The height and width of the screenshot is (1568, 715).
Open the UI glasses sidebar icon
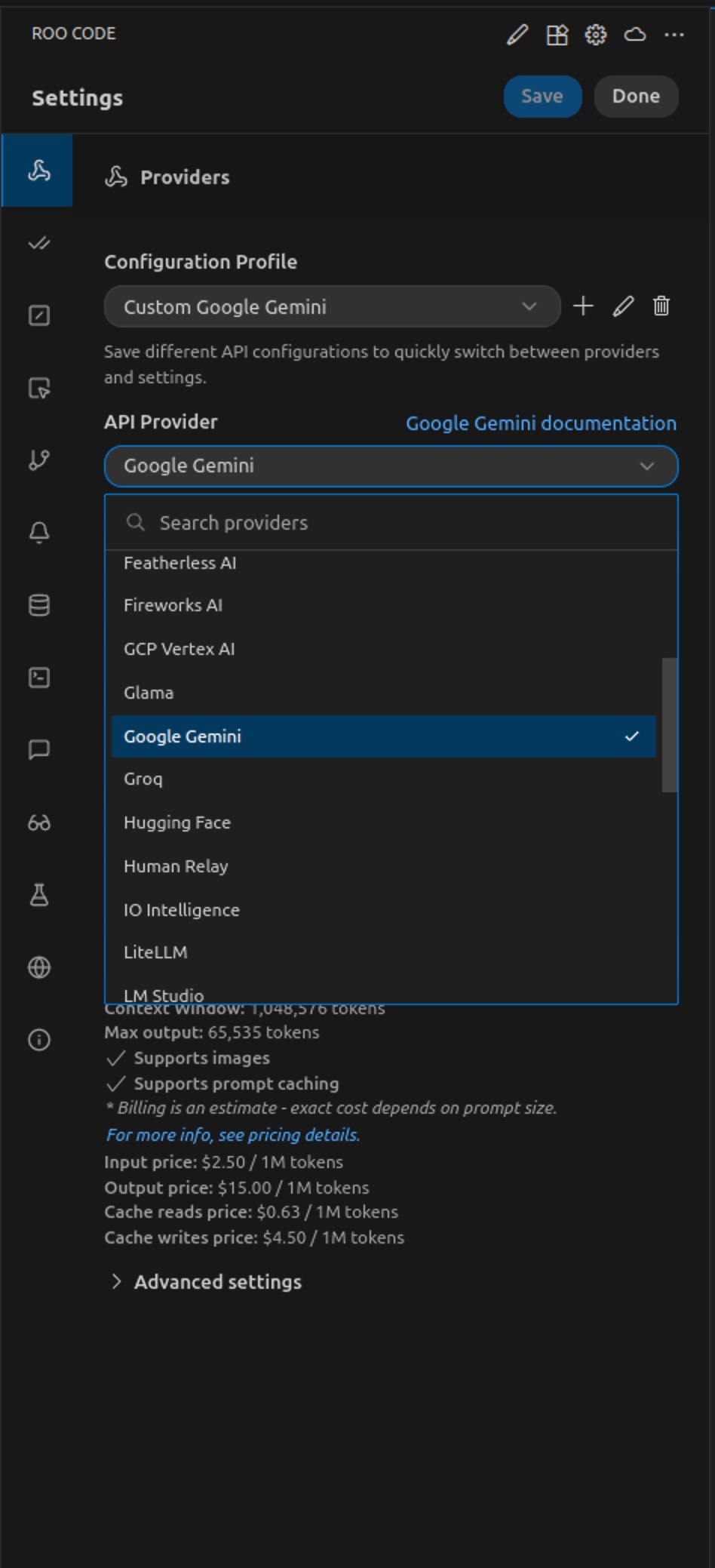38,822
